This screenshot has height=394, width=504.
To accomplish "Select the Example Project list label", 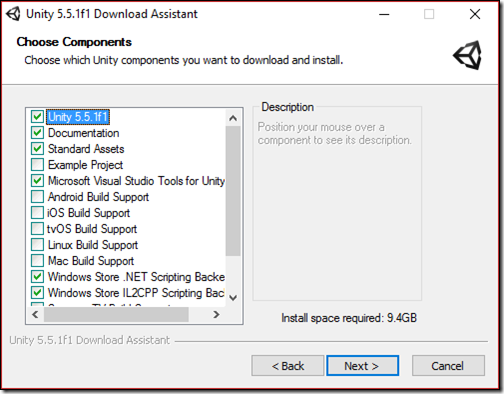I will [85, 165].
